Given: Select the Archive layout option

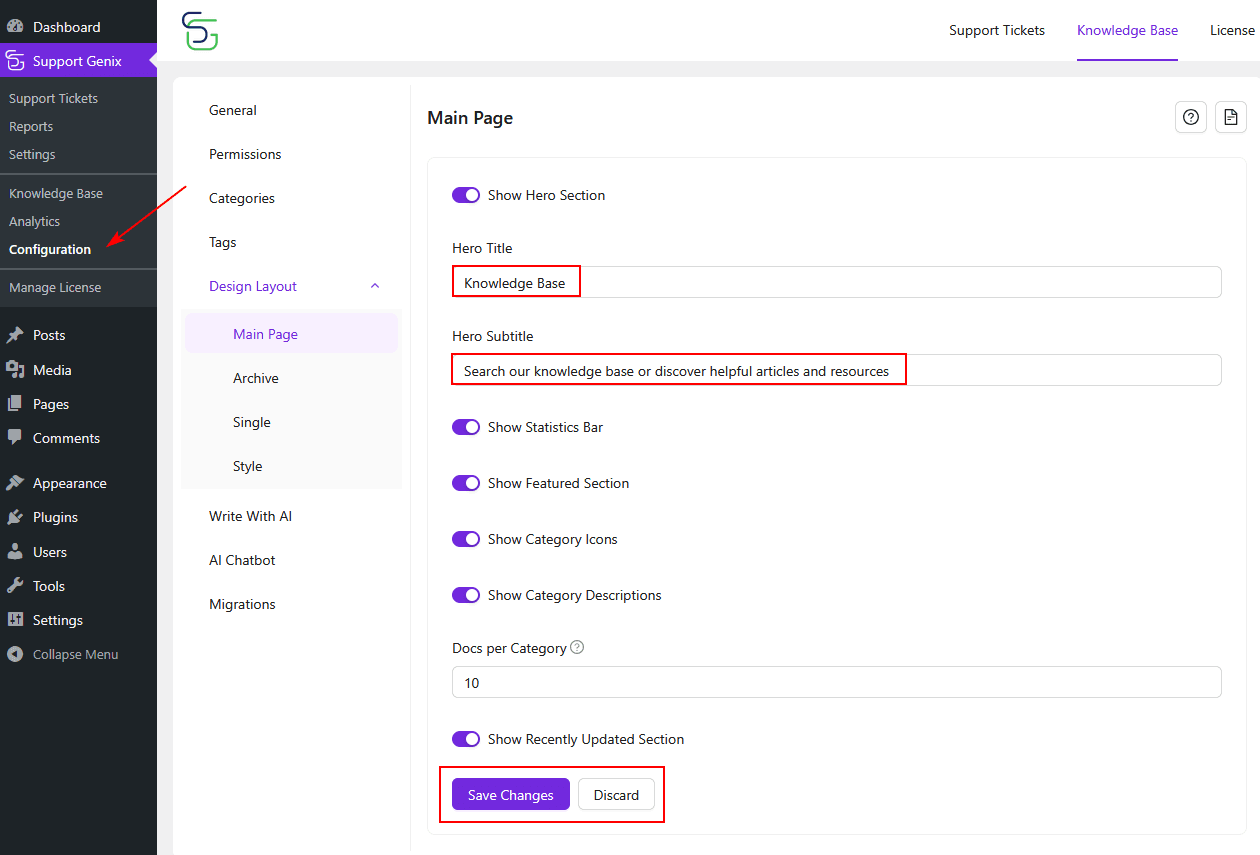Looking at the screenshot, I should pyautogui.click(x=256, y=378).
